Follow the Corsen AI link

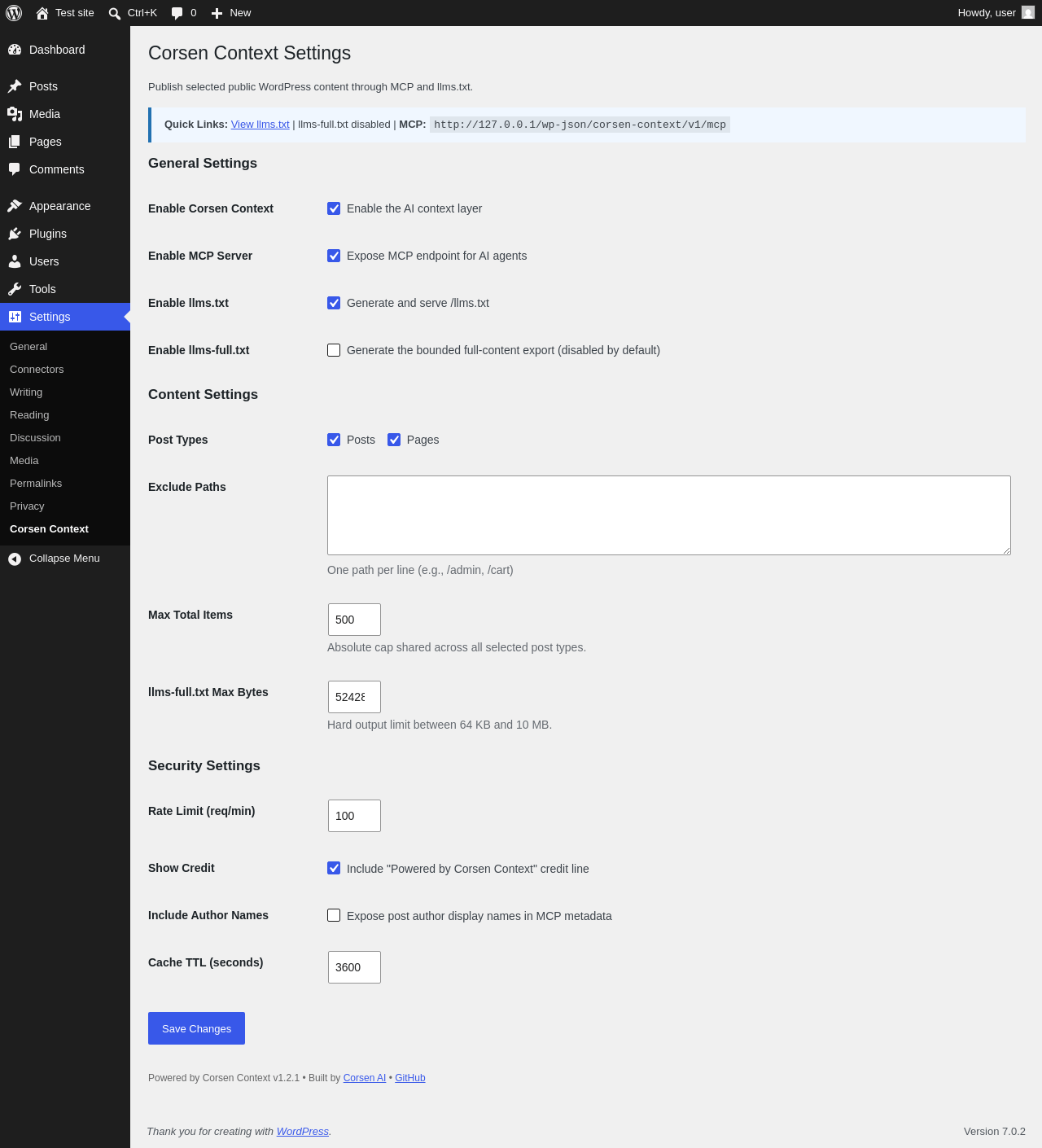(365, 1078)
